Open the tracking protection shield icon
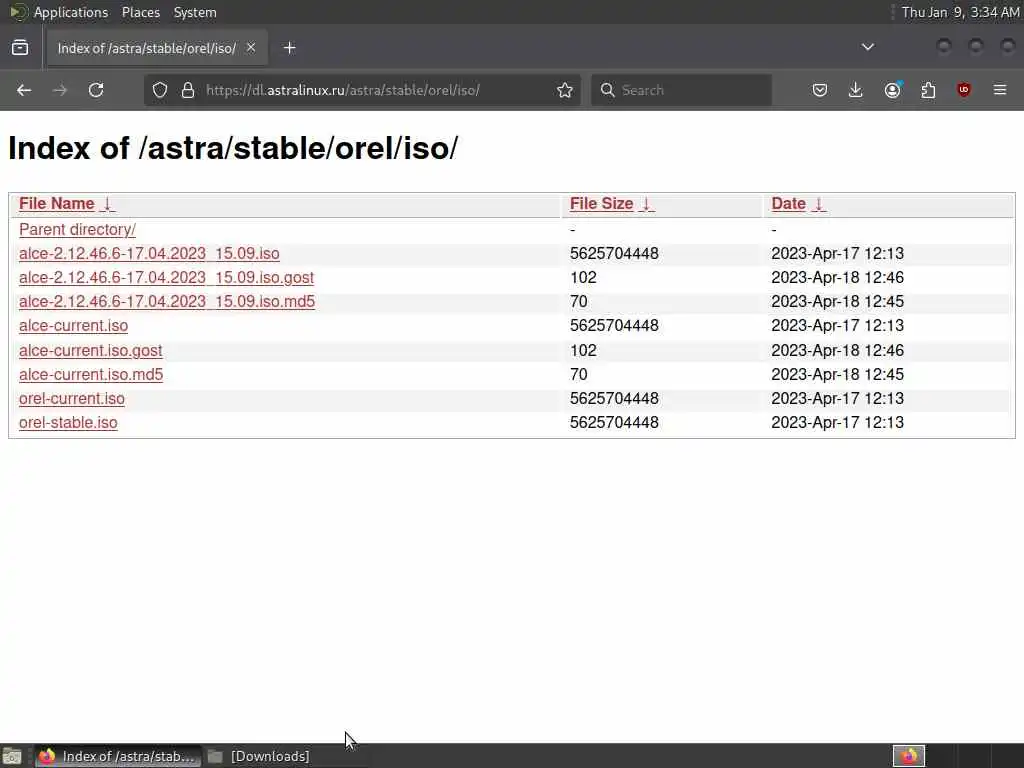Screen dimensions: 1024x768 click(160, 90)
